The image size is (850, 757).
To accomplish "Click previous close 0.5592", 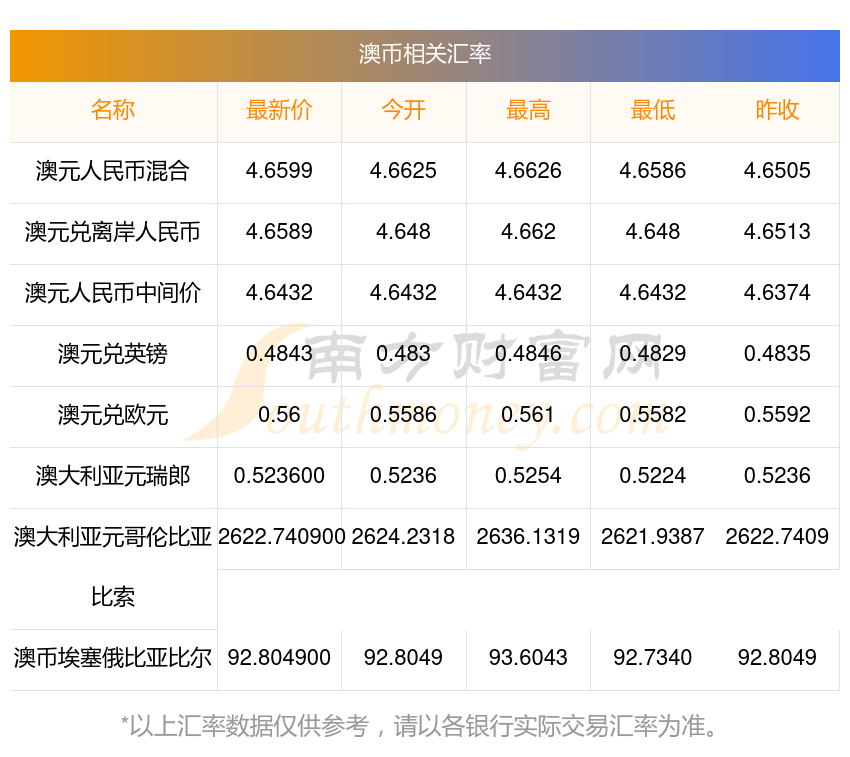I will 777,415.
